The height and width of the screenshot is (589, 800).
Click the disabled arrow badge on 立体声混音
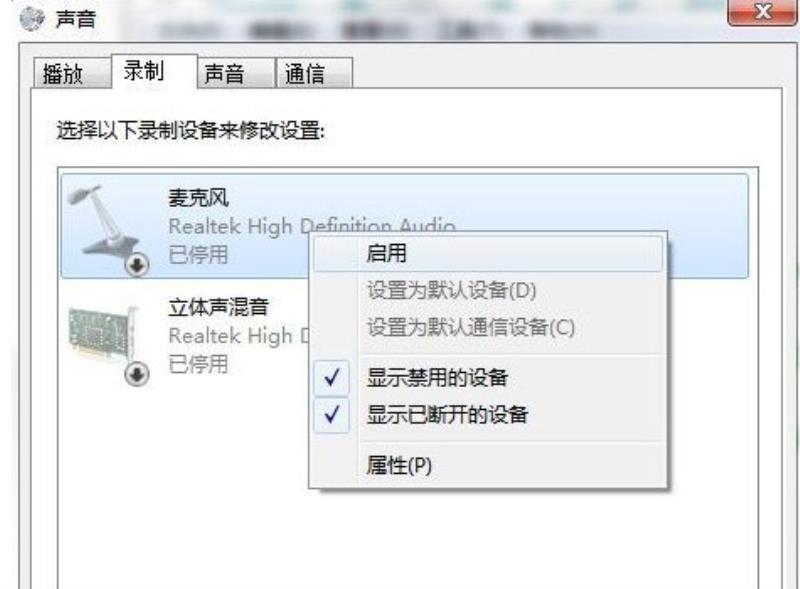tap(137, 374)
